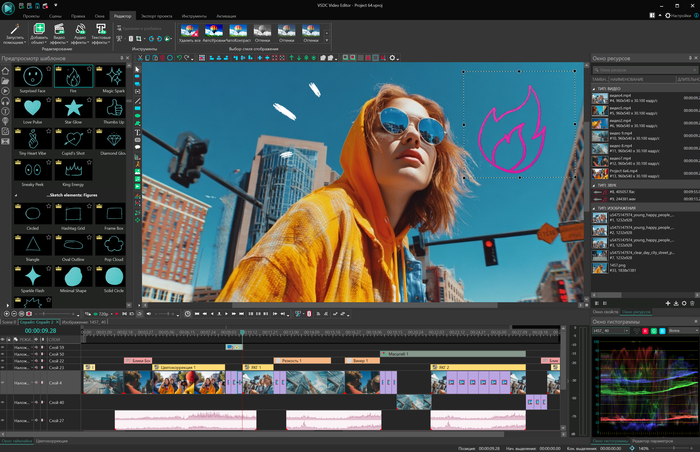Launch the wizard (Запустить помощник) wand icon
The height and width of the screenshot is (452, 700).
[x=15, y=33]
